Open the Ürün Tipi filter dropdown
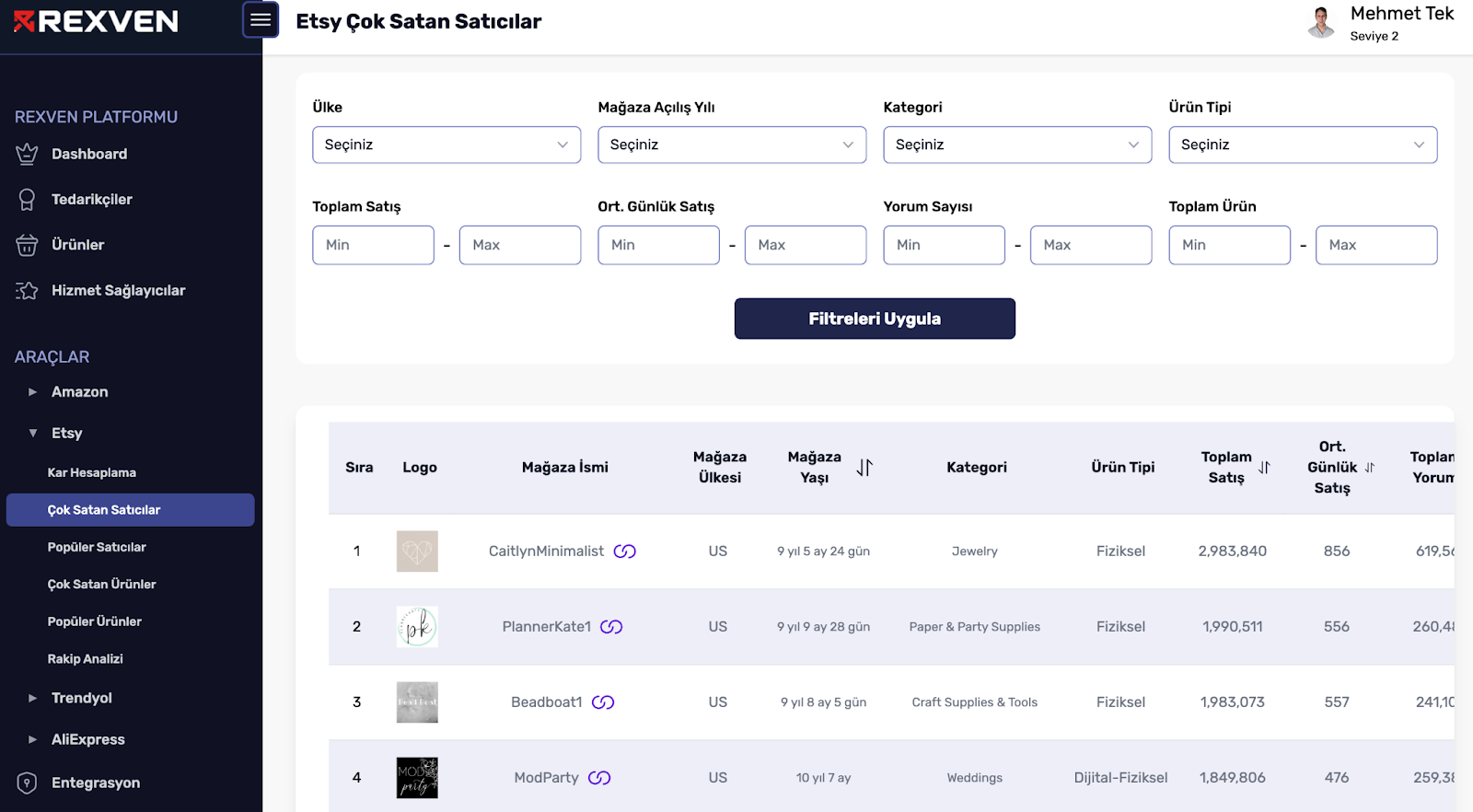Viewport: 1473px width, 812px height. tap(1303, 145)
